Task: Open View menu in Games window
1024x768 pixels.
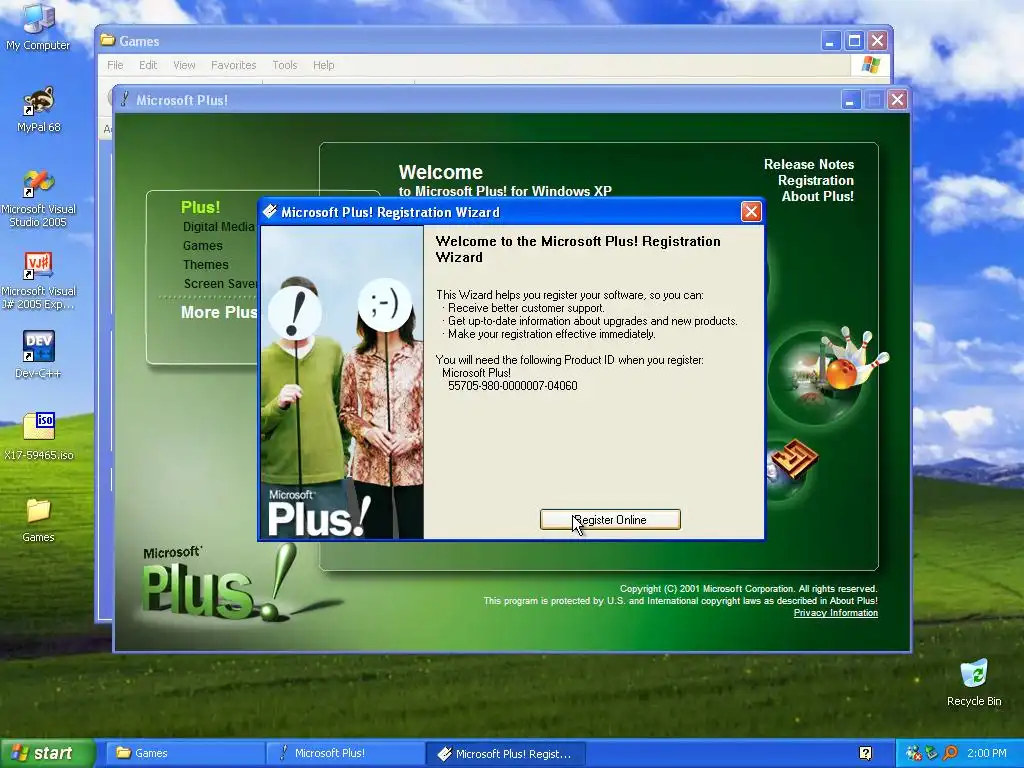Action: (x=184, y=65)
